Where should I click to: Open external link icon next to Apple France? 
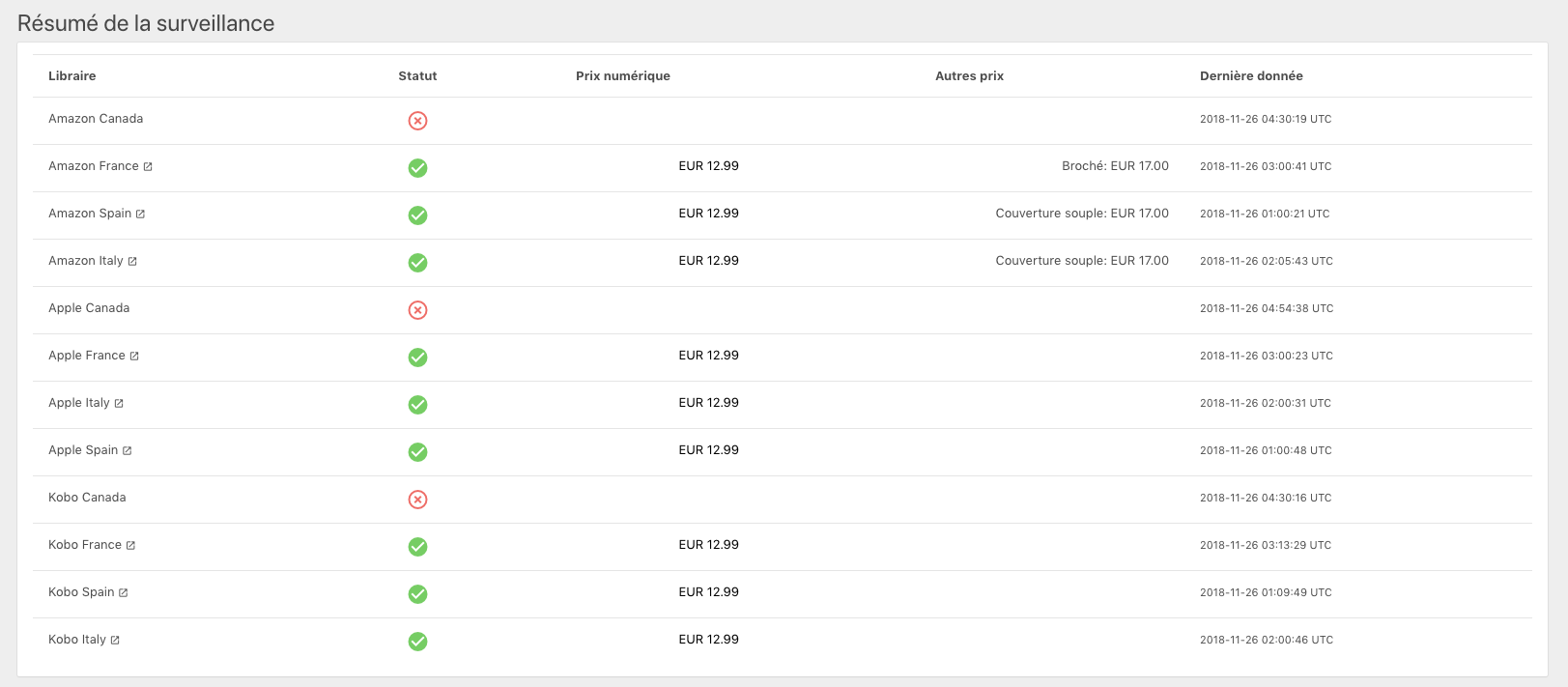click(x=134, y=357)
